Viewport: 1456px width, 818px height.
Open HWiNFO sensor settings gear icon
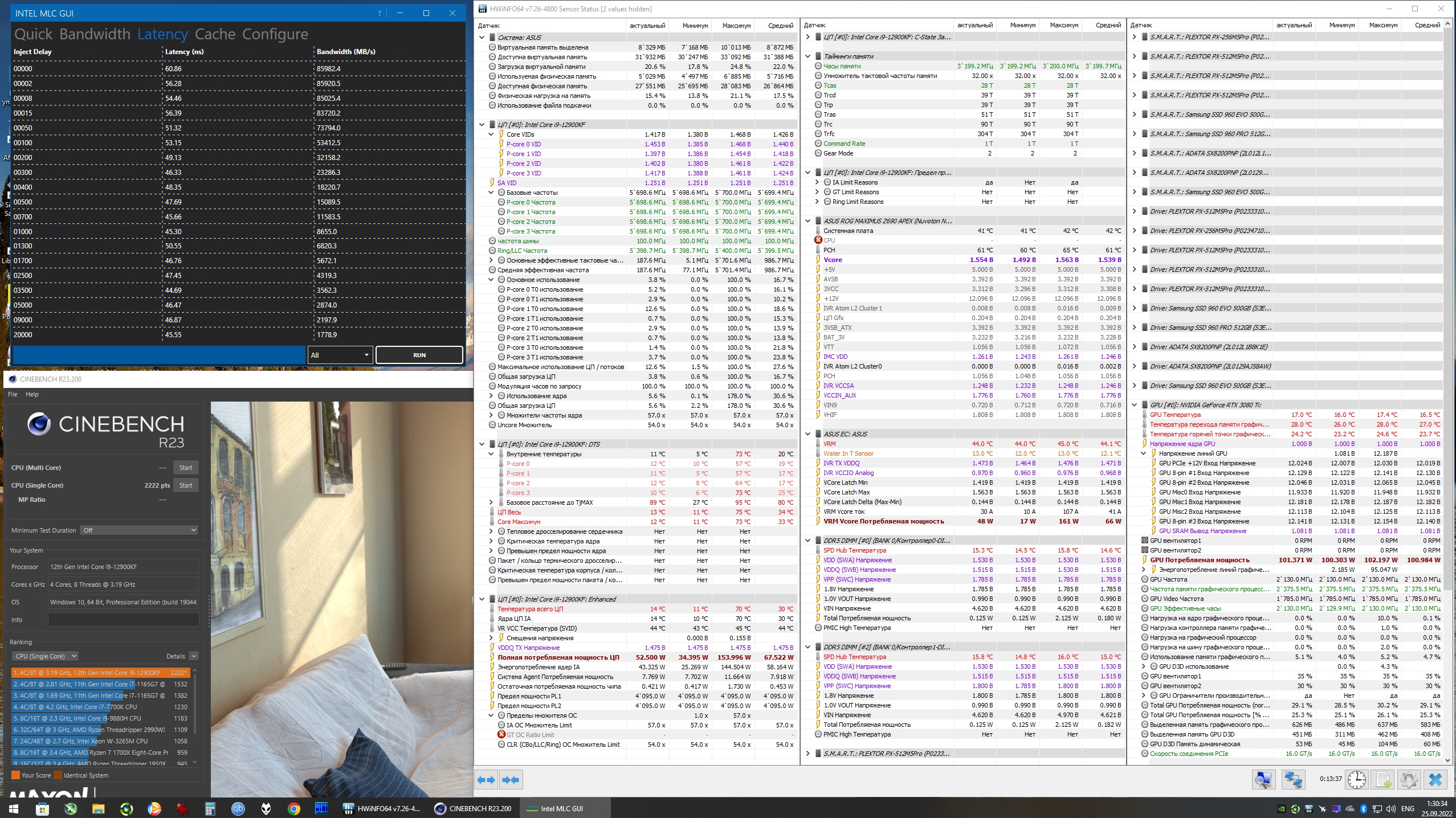(1409, 780)
